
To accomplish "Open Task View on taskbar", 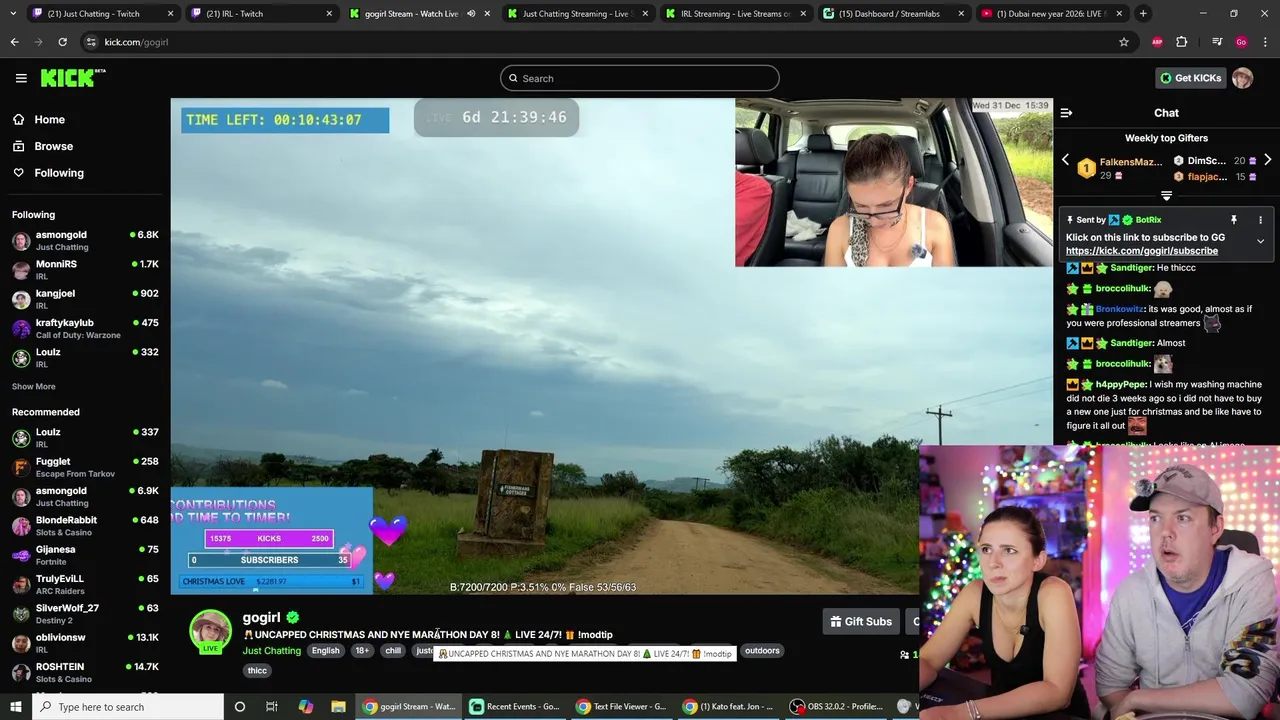I will pos(271,707).
